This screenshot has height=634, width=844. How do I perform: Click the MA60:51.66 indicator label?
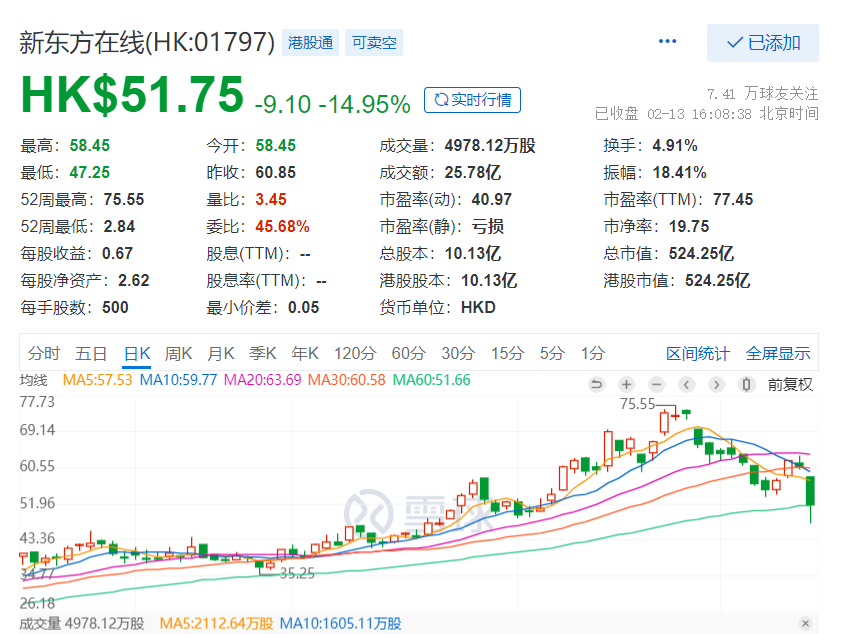(x=432, y=380)
